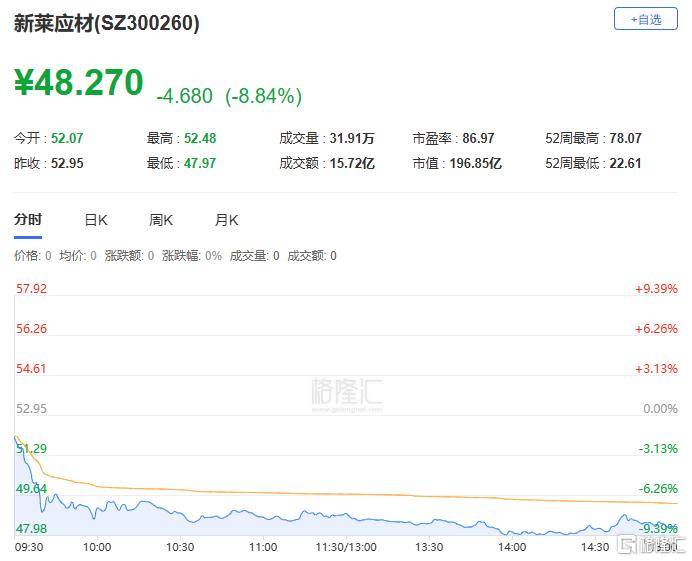Screen dimensions: 692x561
Task: Click y-axis label 57.92
Action: [31, 289]
